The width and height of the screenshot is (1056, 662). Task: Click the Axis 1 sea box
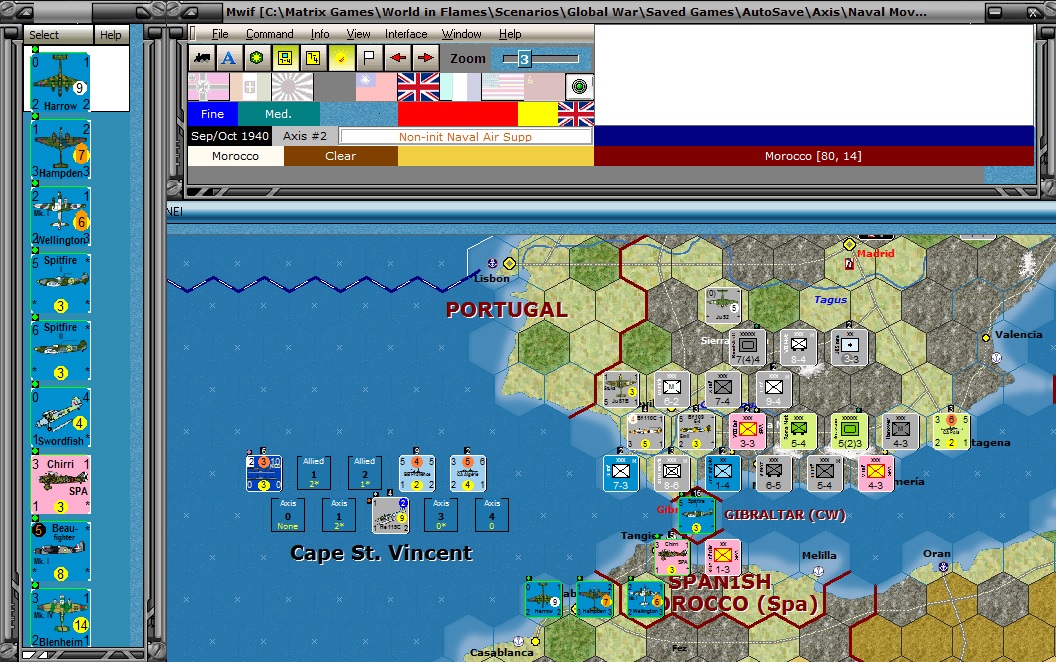pos(339,515)
